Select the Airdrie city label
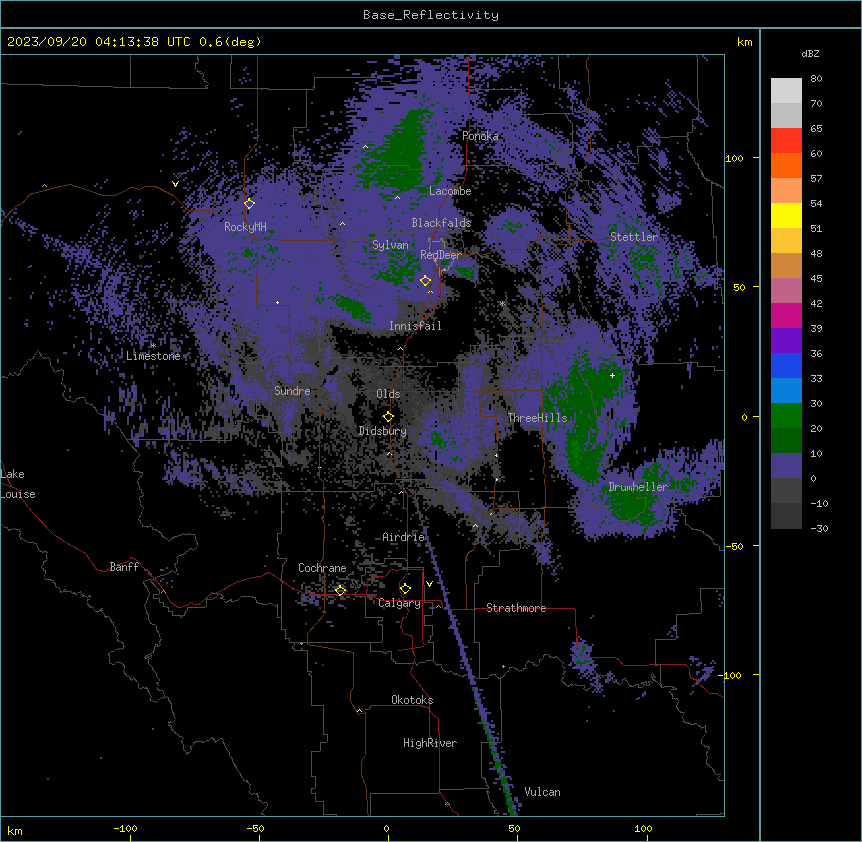Screen dimensions: 862x842 [x=403, y=537]
